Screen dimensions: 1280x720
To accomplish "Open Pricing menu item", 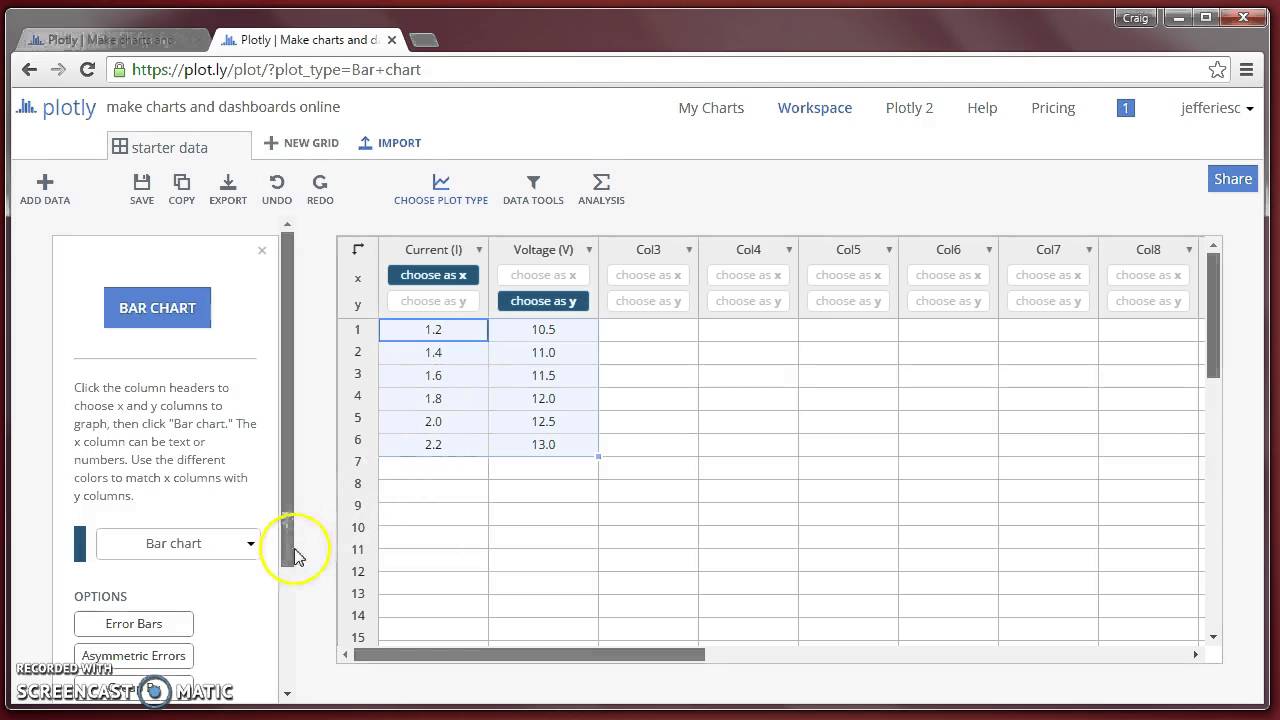I will [x=1053, y=108].
